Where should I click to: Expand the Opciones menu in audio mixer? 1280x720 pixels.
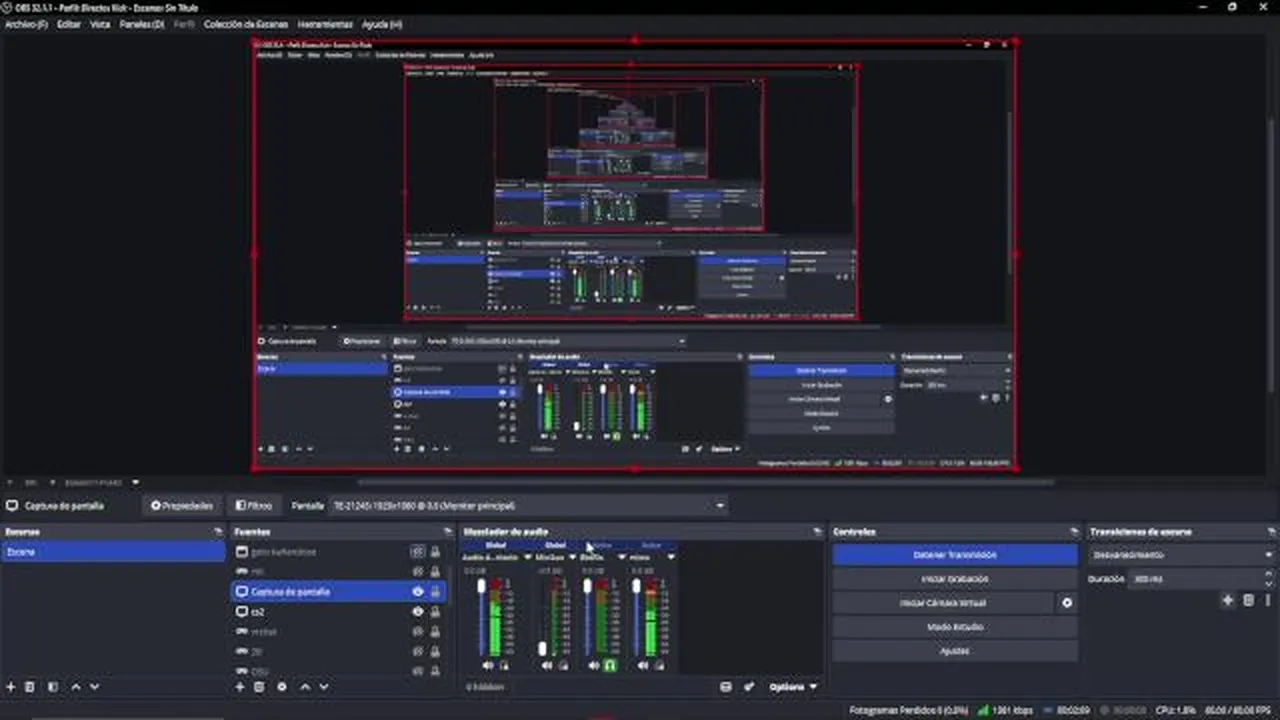pyautogui.click(x=794, y=687)
